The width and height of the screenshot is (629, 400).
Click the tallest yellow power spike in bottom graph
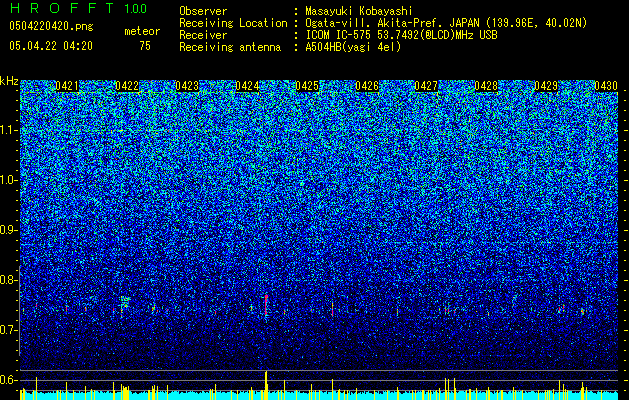[x=266, y=385]
